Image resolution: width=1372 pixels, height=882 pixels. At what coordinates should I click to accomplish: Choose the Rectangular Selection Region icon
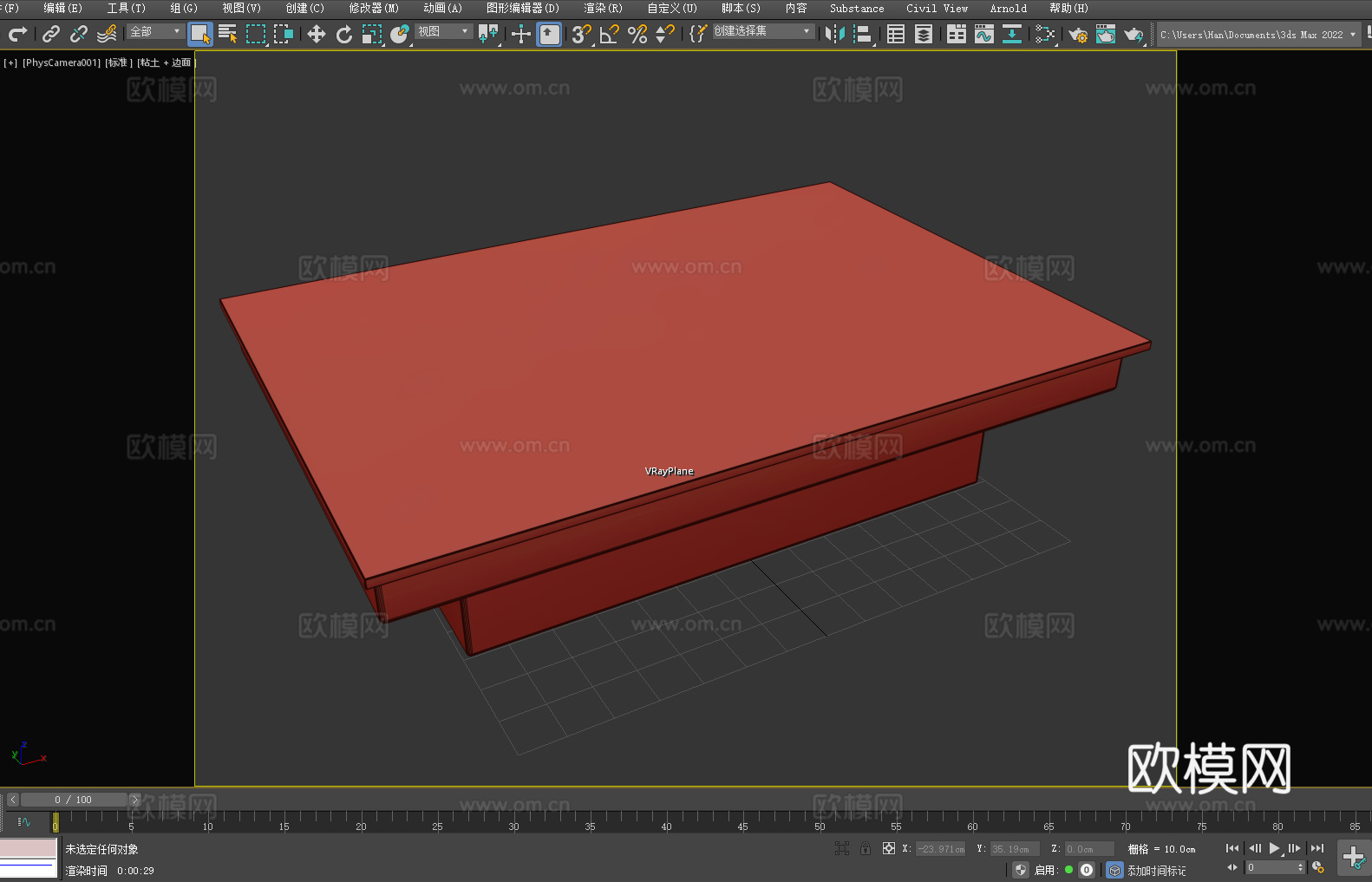click(256, 34)
